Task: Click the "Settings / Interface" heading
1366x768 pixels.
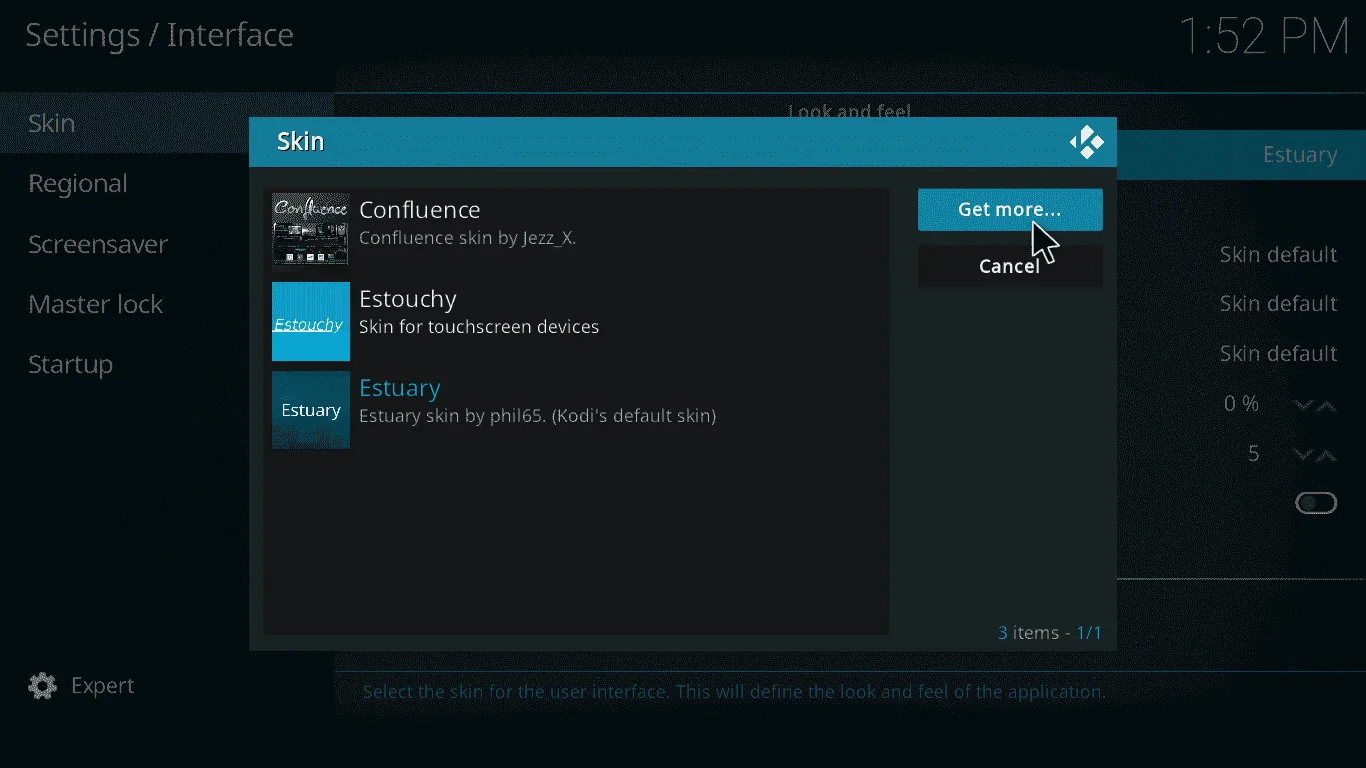Action: pos(160,35)
